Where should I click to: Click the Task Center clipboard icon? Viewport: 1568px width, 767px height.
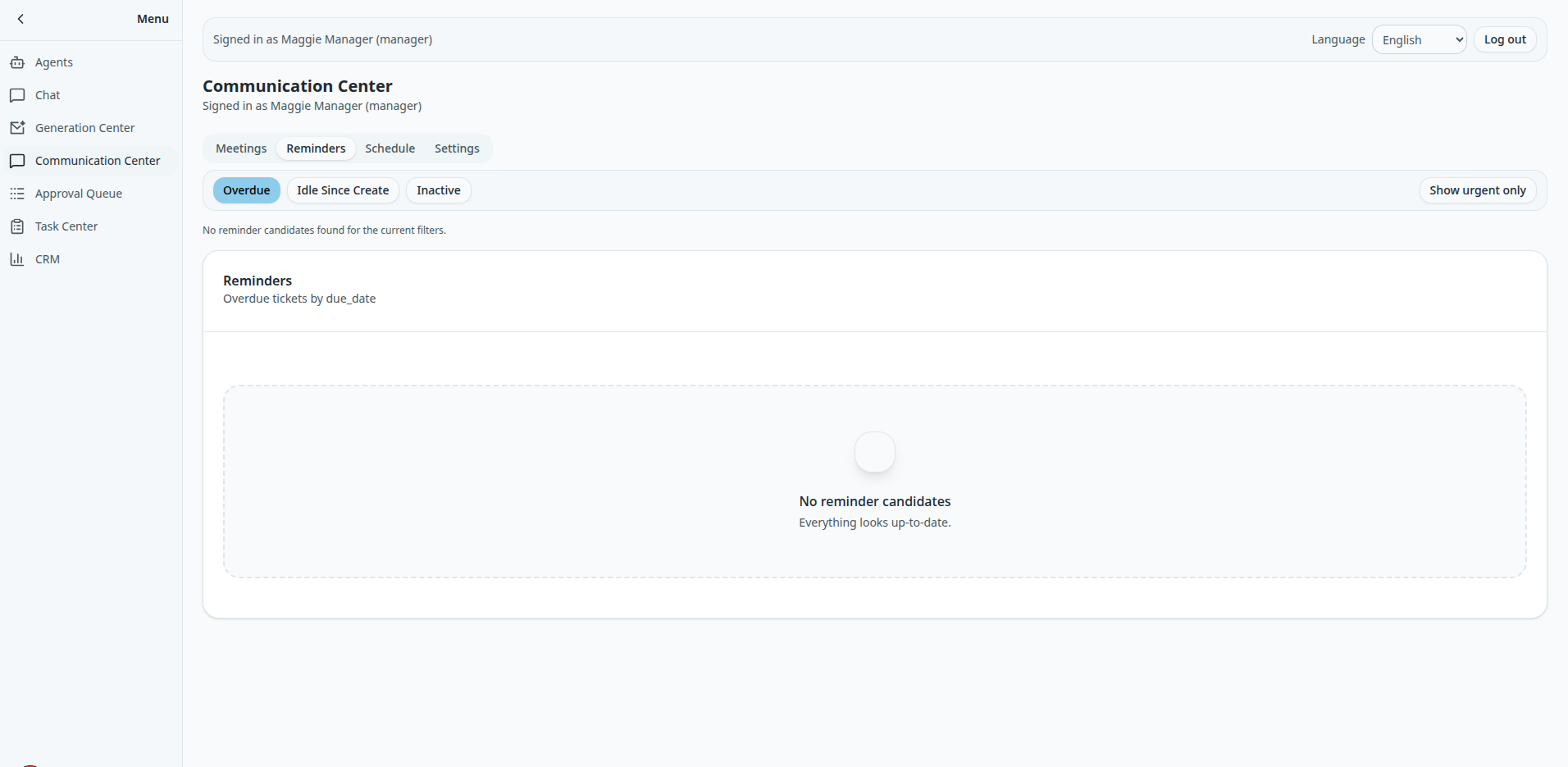17,226
